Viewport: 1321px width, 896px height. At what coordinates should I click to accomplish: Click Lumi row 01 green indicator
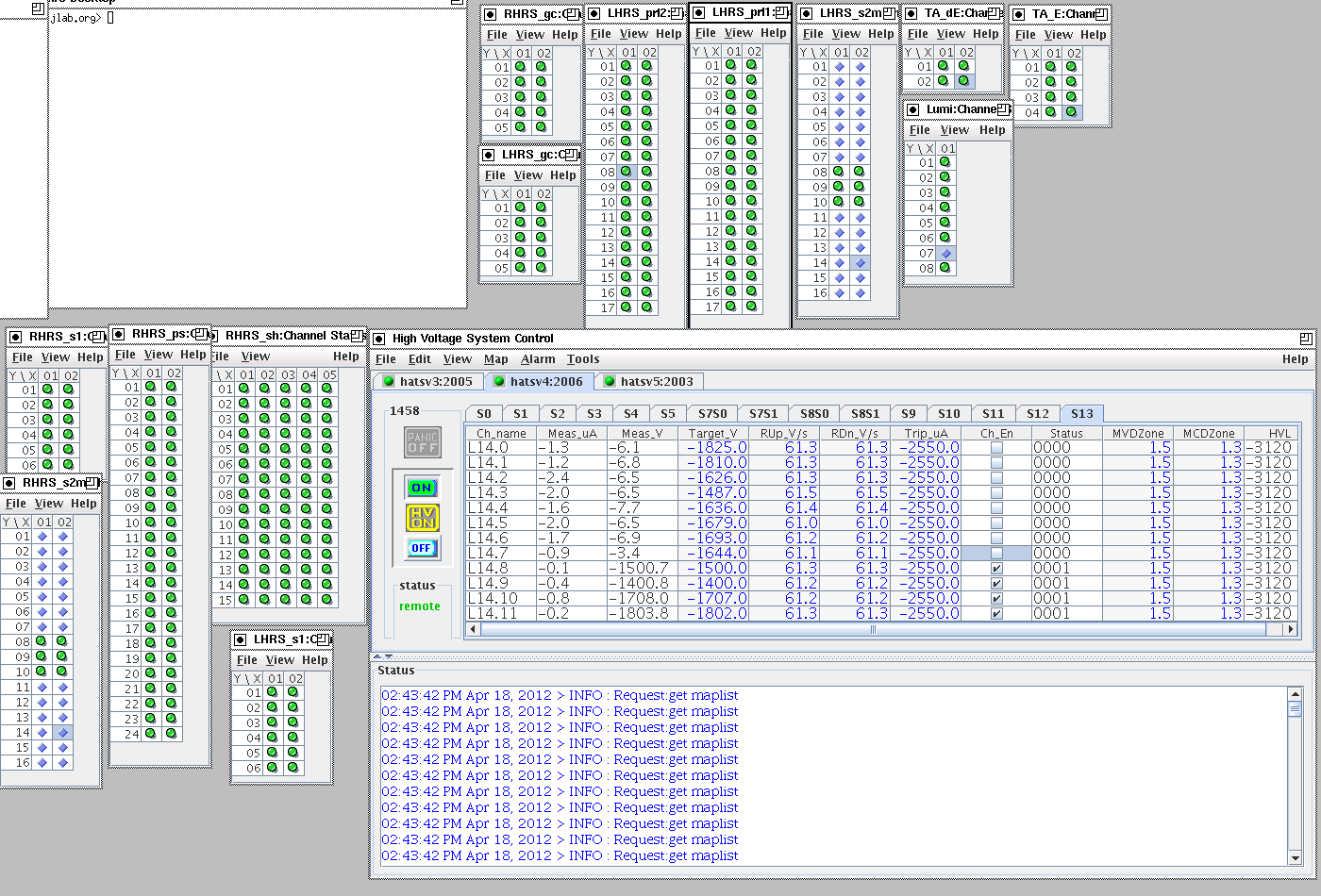click(945, 162)
